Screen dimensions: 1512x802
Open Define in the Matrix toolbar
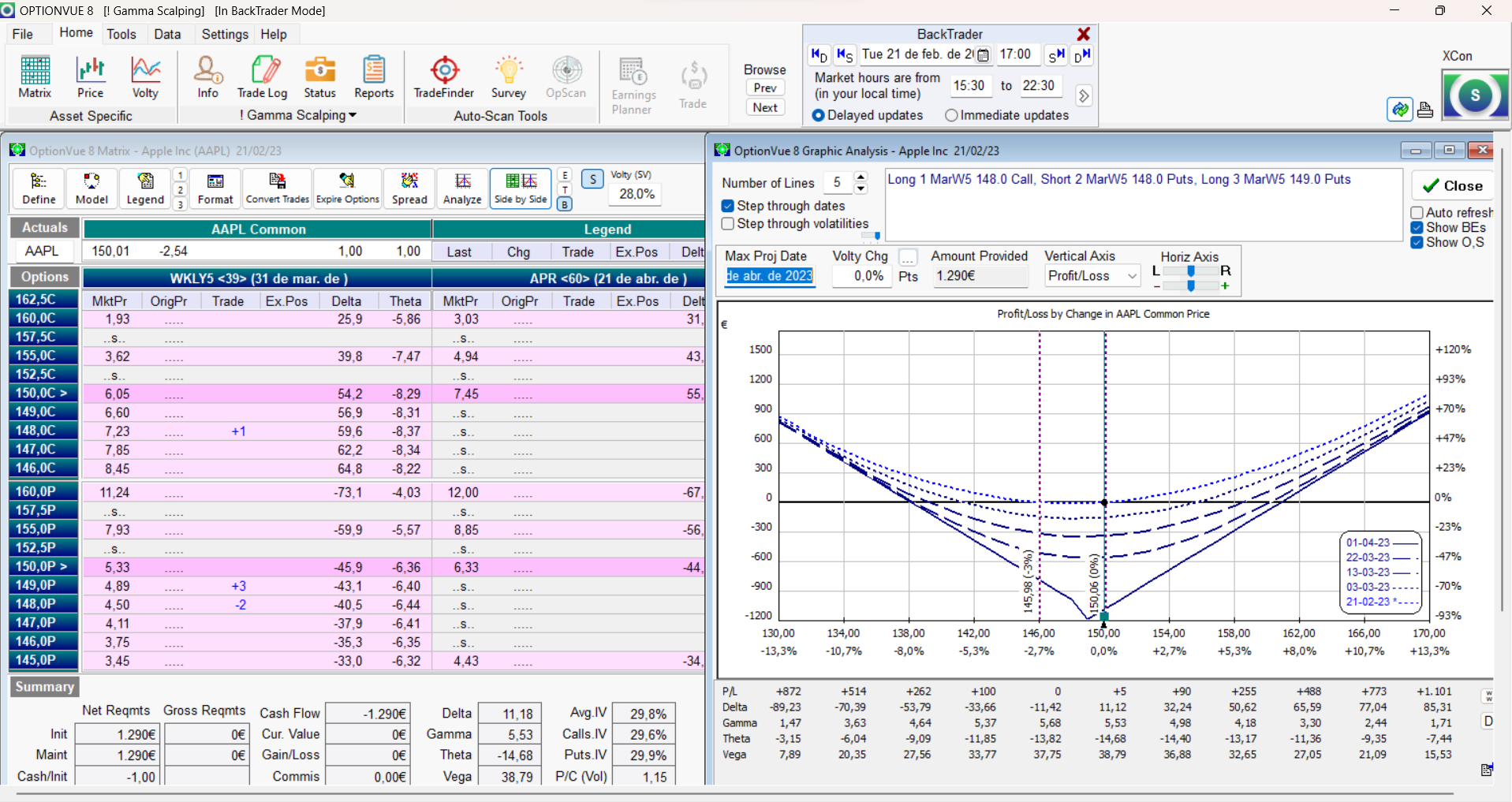point(39,188)
